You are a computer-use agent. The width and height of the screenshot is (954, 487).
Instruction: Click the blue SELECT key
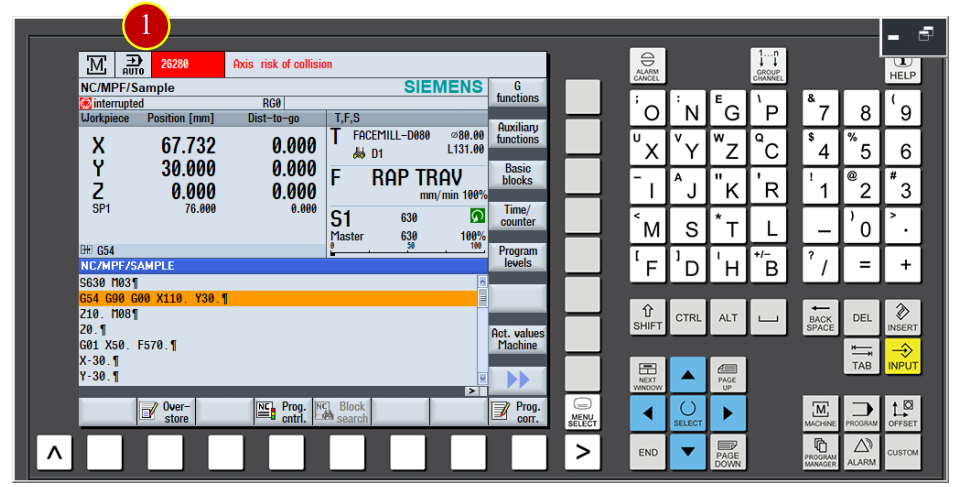click(x=688, y=413)
